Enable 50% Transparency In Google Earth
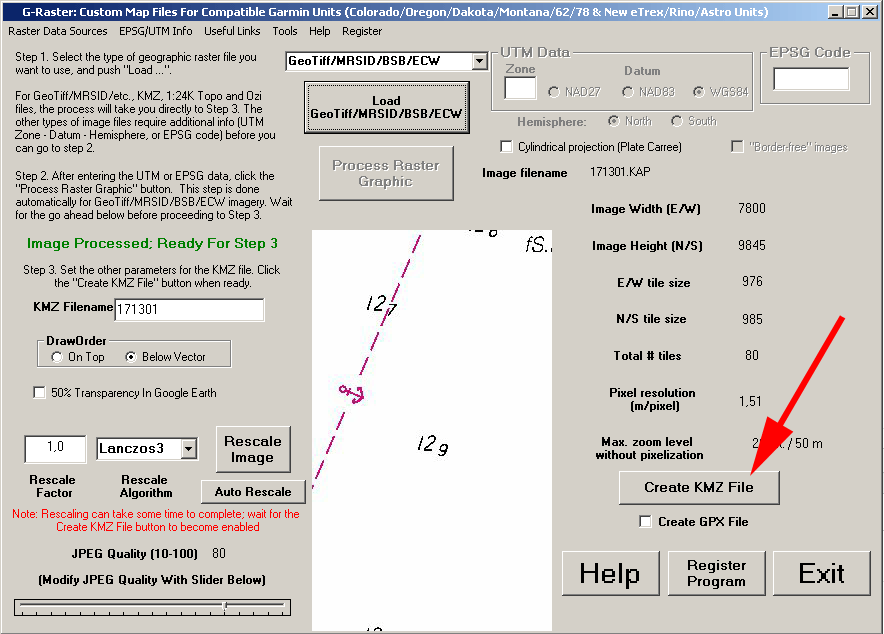This screenshot has width=884, height=634. point(41,393)
